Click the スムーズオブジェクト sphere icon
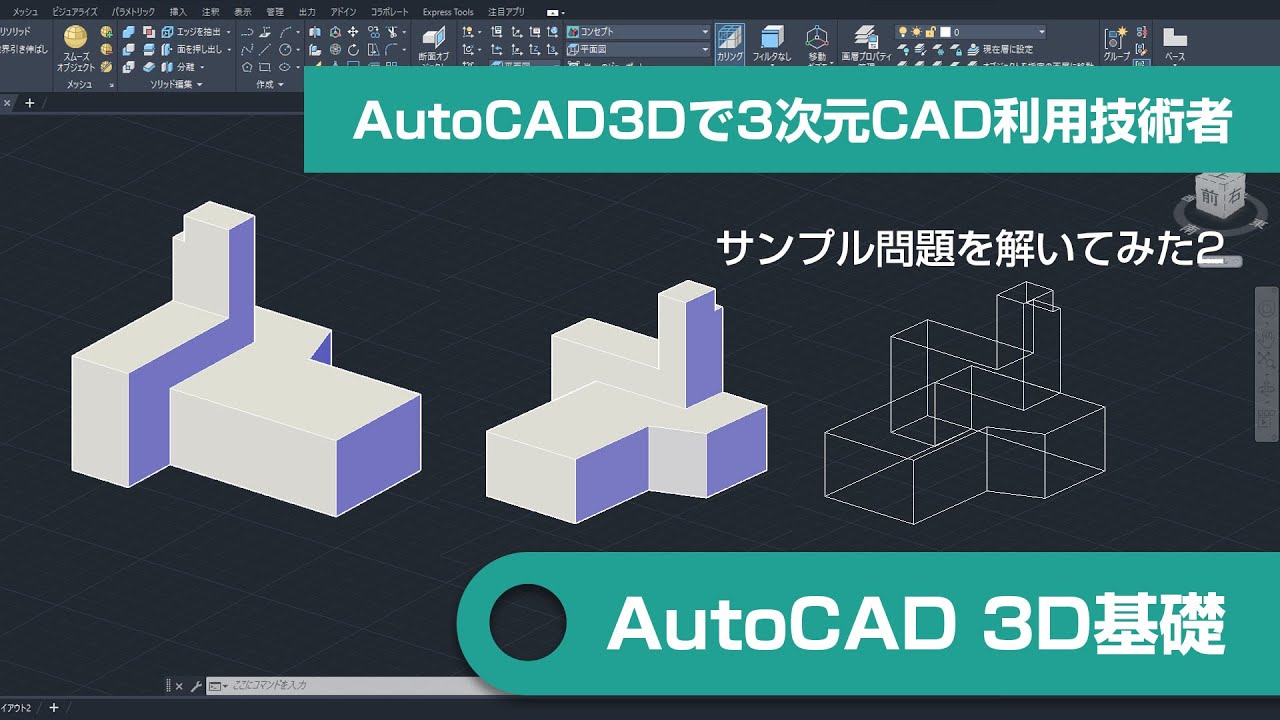The image size is (1280, 720). 75,38
